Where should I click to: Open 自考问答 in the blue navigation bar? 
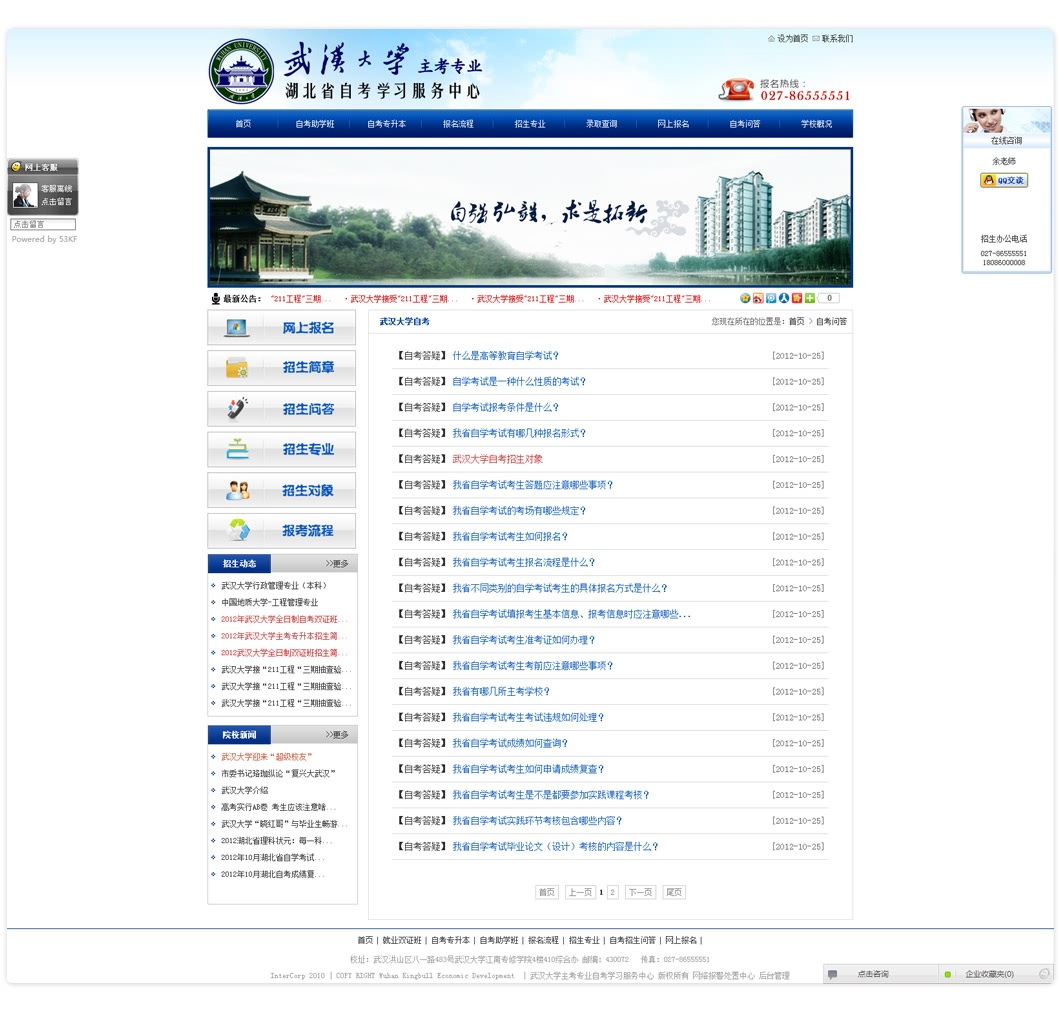coord(745,124)
